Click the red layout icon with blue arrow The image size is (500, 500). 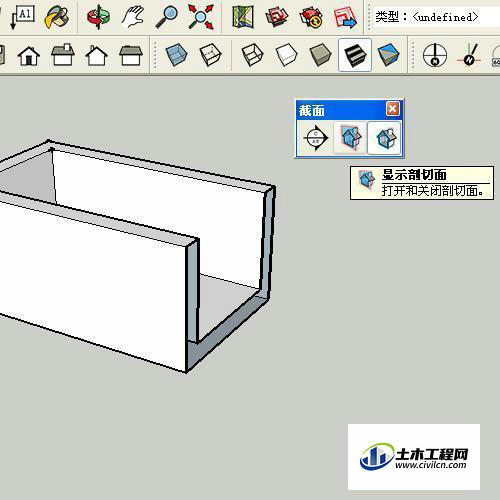coord(345,17)
